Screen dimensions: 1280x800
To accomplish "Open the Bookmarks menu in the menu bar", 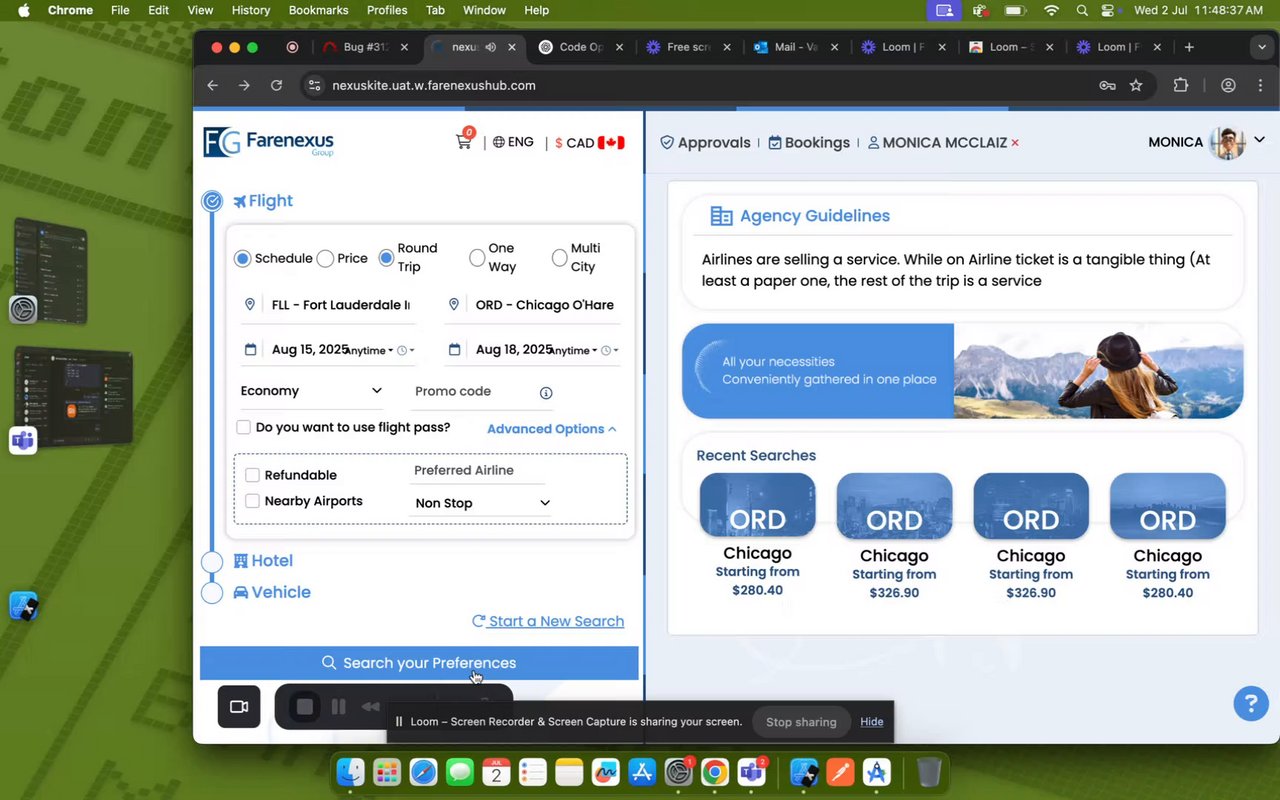I will pos(318,10).
